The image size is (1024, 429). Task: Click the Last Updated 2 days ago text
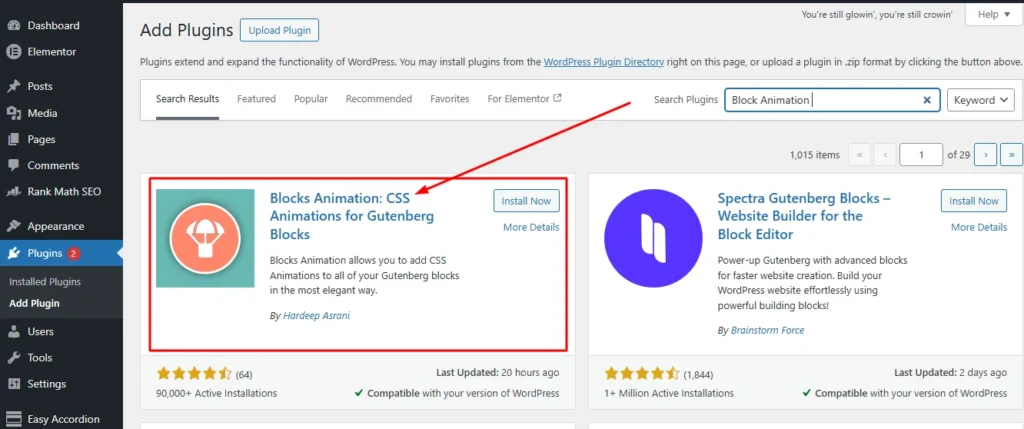950,373
